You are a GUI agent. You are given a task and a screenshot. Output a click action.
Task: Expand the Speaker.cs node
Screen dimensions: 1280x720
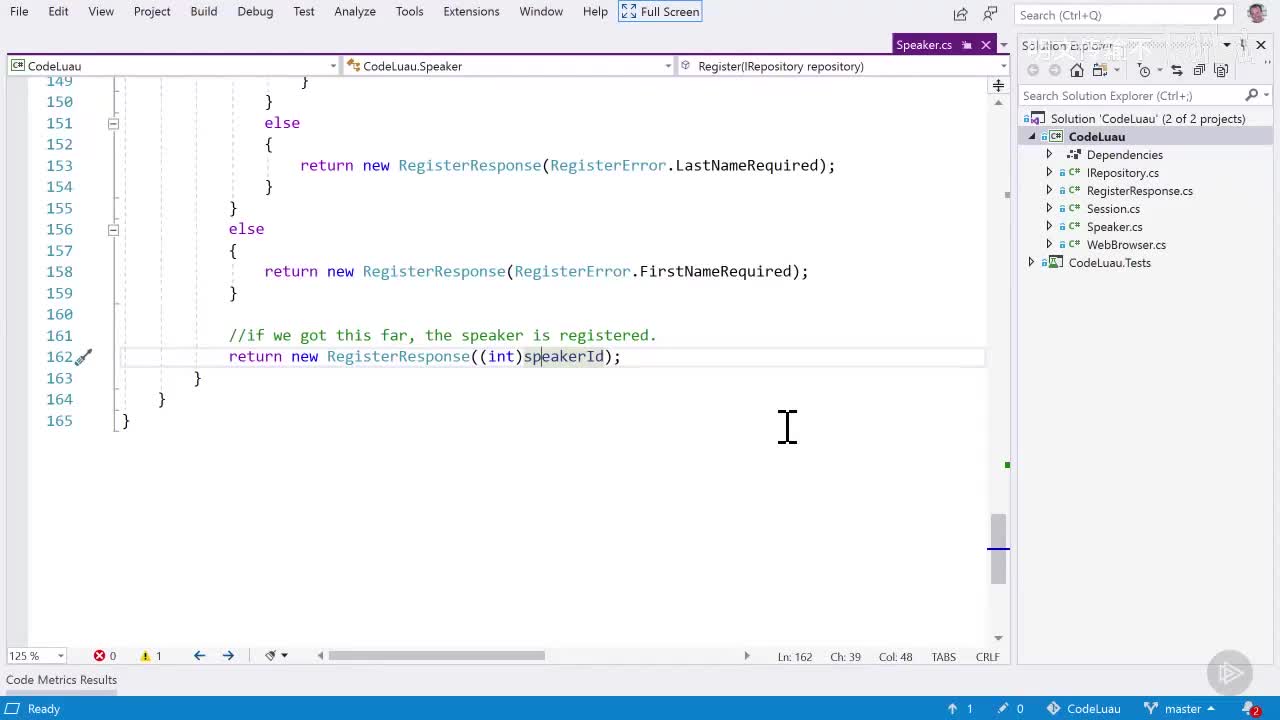click(x=1049, y=227)
